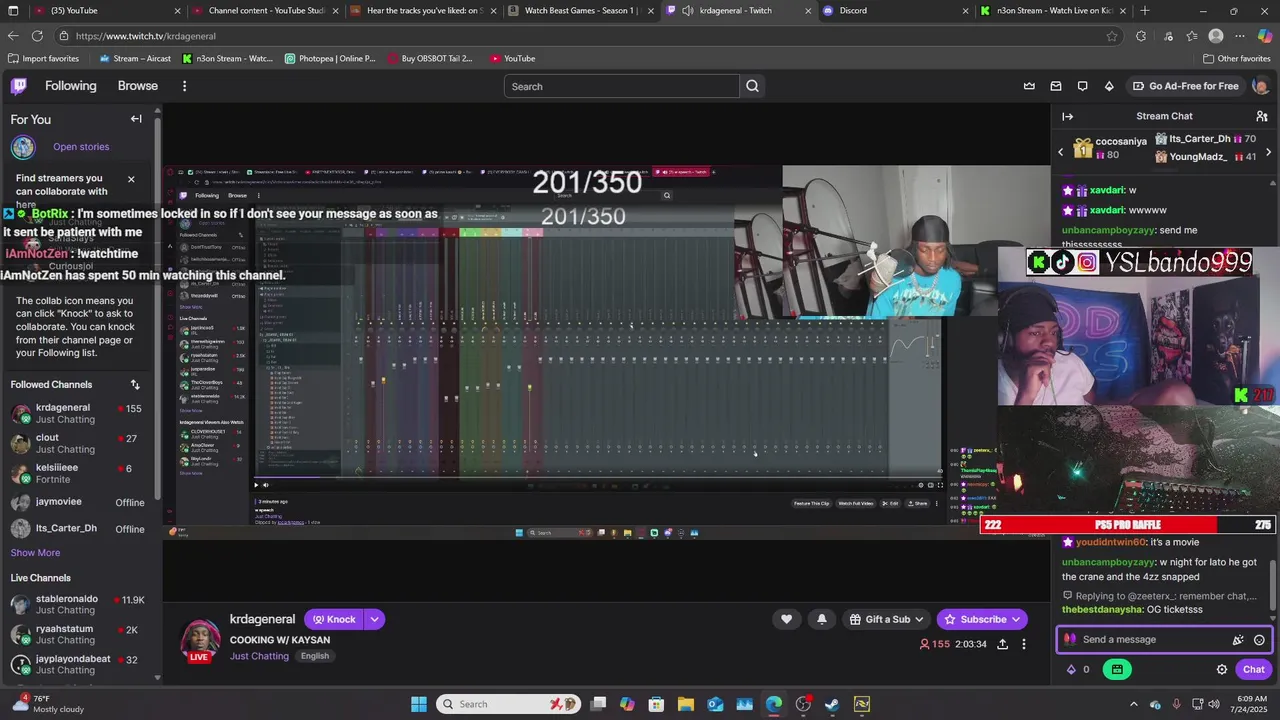Viewport: 1280px width, 720px height.
Task: Expand the Subscribe dropdown
Action: tap(1016, 619)
